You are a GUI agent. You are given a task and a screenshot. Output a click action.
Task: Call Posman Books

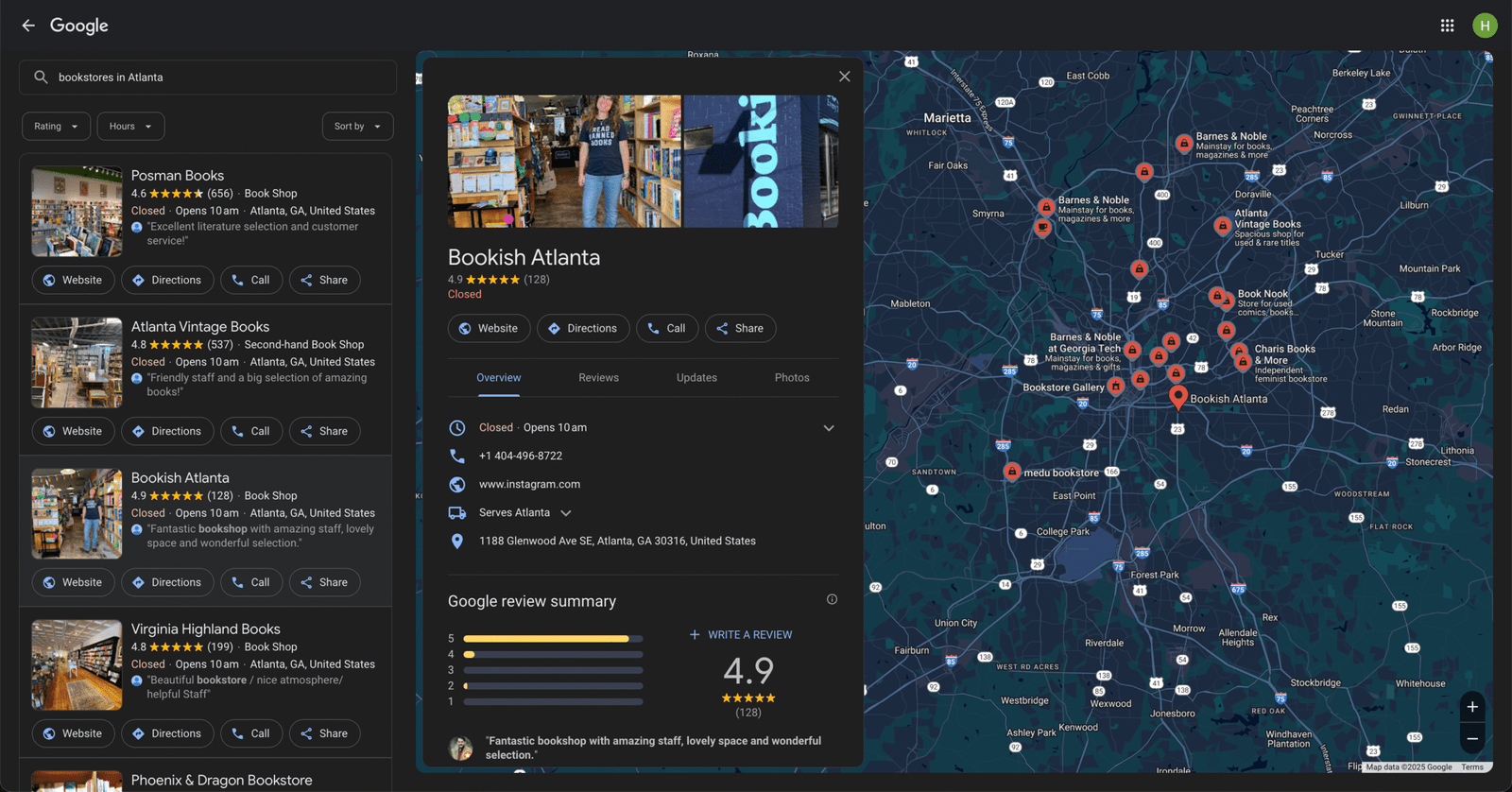[251, 280]
